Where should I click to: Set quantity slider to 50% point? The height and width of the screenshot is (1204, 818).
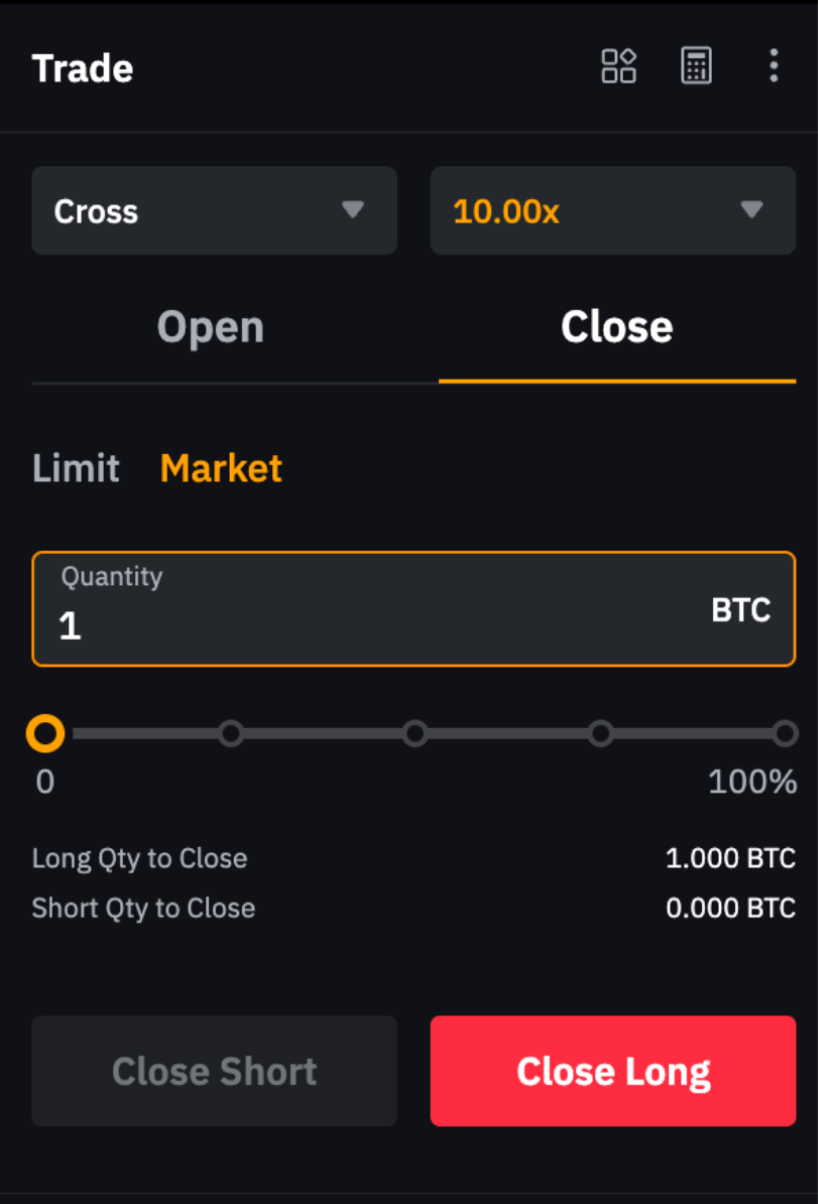tap(416, 734)
